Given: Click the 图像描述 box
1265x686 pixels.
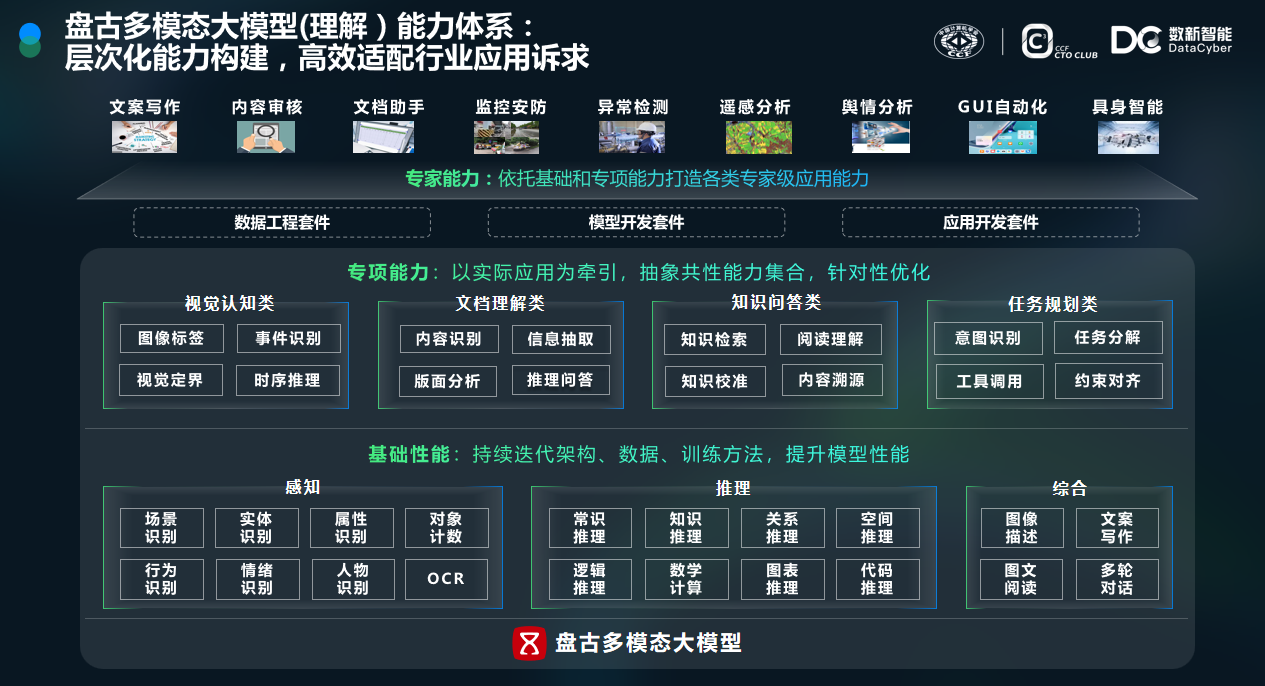Looking at the screenshot, I should tap(1022, 528).
